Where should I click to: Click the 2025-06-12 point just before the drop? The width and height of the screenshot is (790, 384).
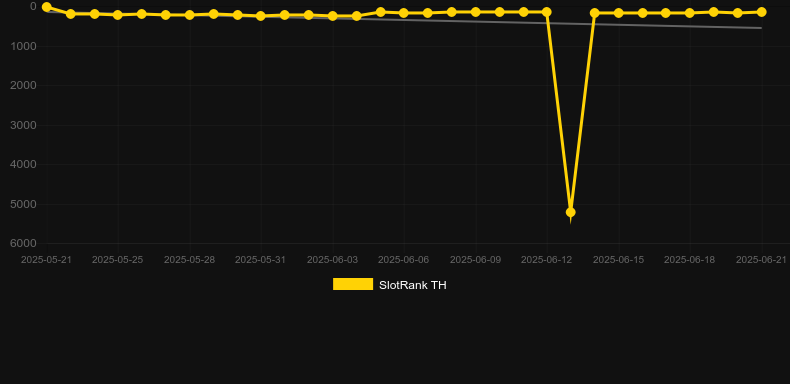[547, 12]
